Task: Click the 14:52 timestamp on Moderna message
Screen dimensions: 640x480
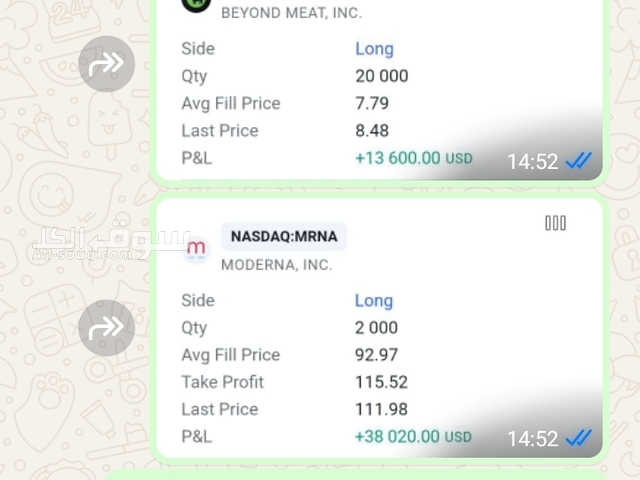Action: 532,438
